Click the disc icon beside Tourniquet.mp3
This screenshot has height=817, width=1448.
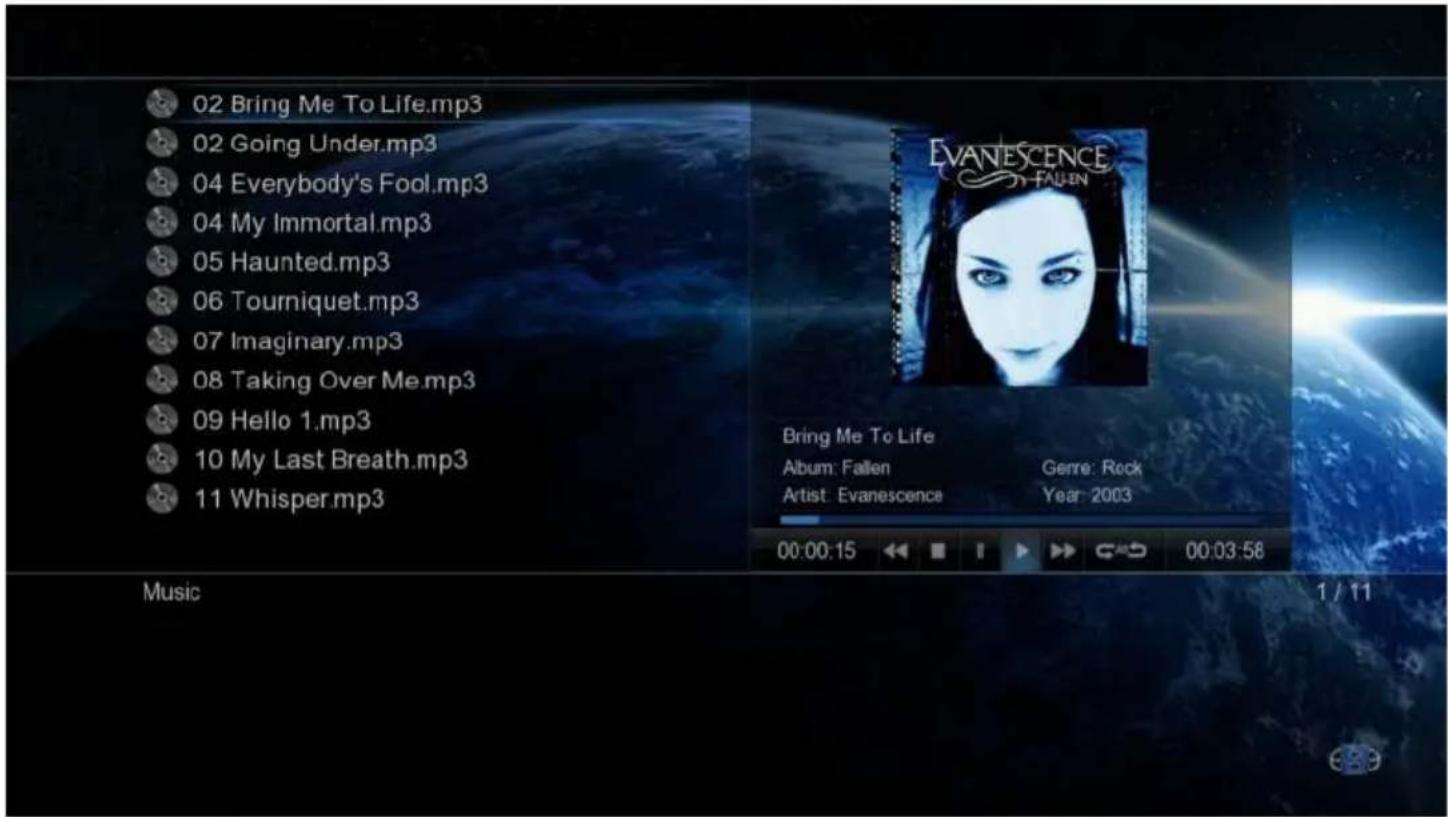click(x=161, y=301)
